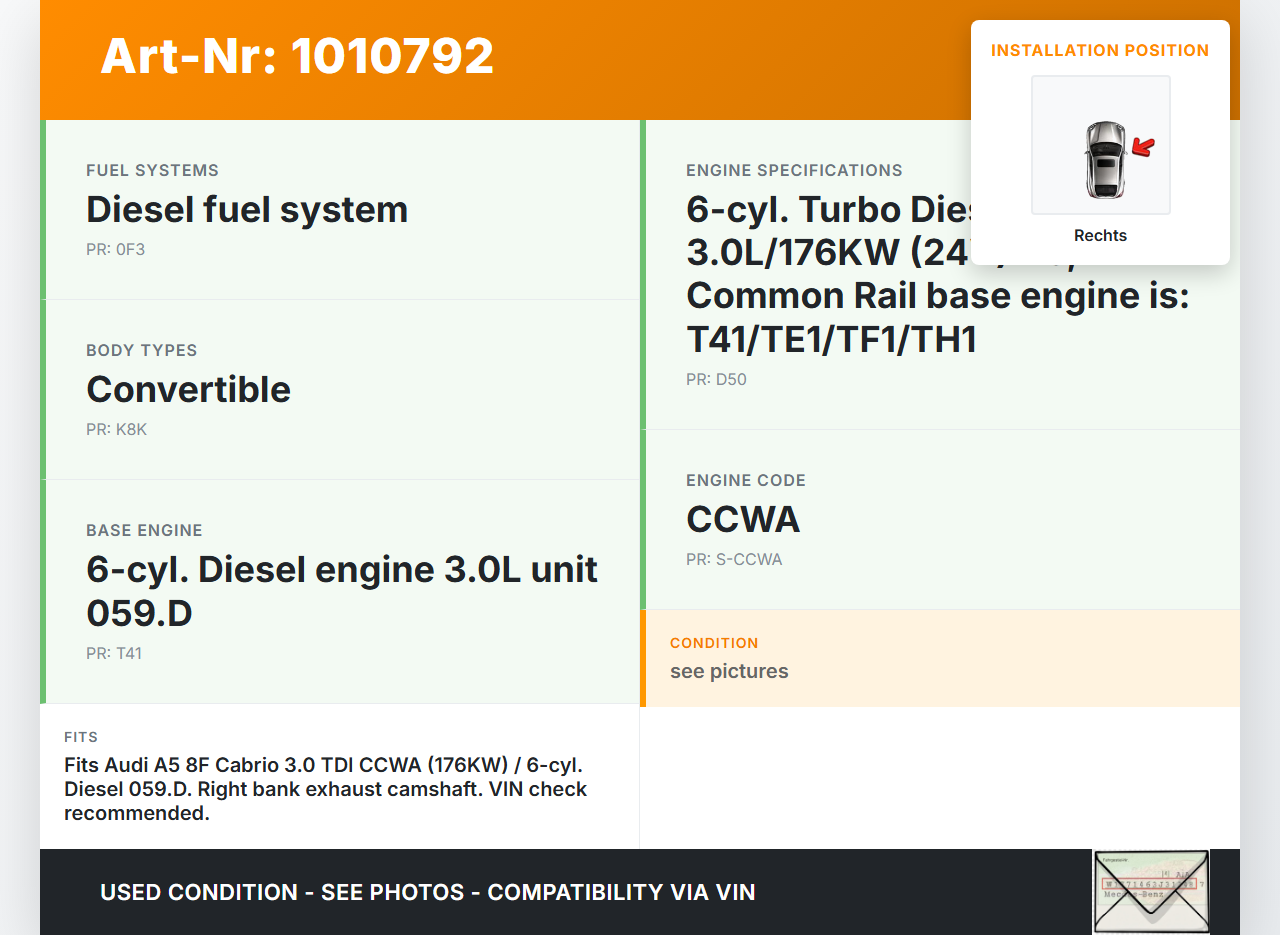The height and width of the screenshot is (935, 1280).
Task: Select the Diesel fuel system value
Action: 247,210
